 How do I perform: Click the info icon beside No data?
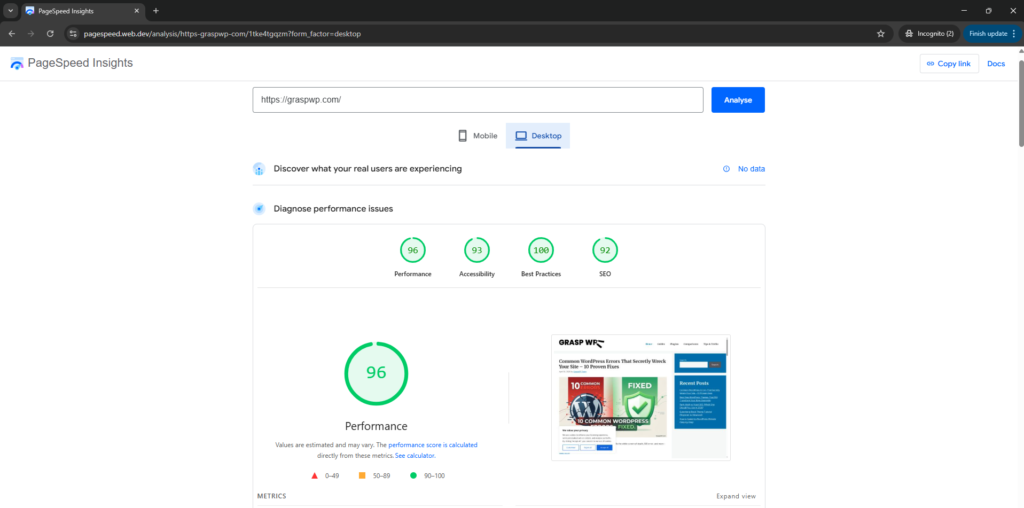coord(726,168)
